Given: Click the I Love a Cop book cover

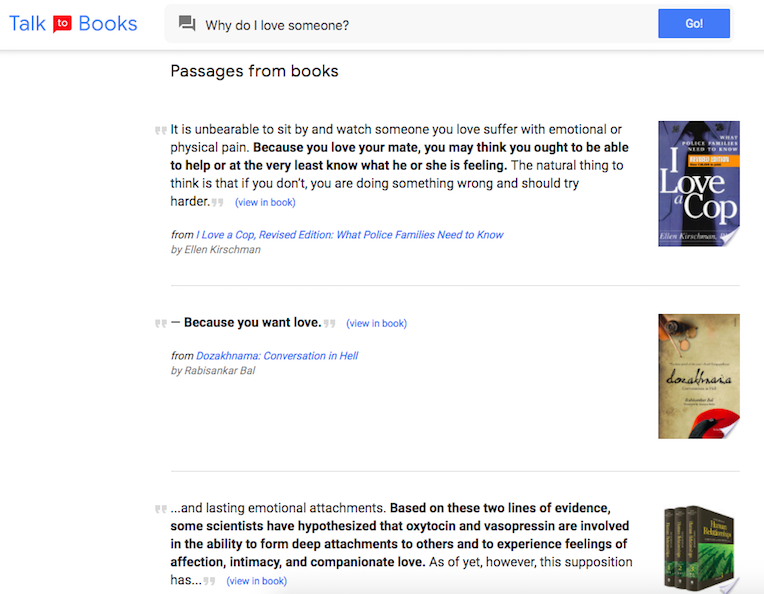Looking at the screenshot, I should (698, 183).
